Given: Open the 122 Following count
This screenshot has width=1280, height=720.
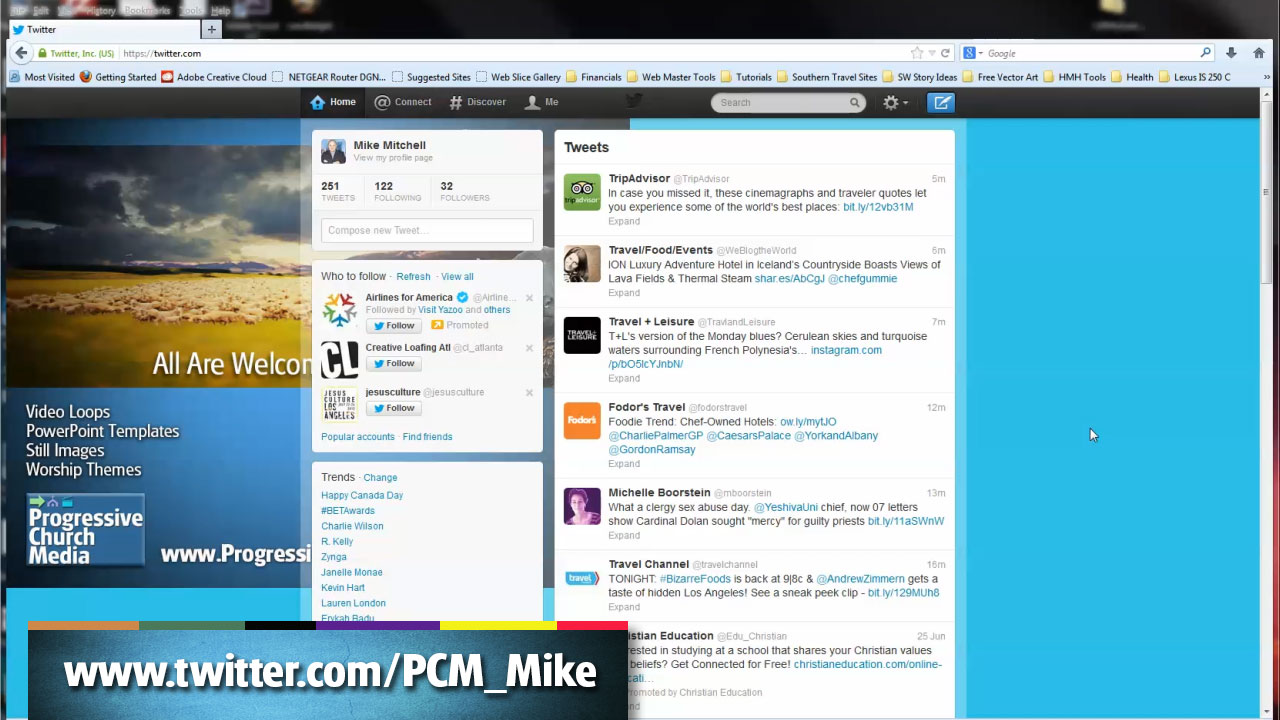Looking at the screenshot, I should [397, 191].
